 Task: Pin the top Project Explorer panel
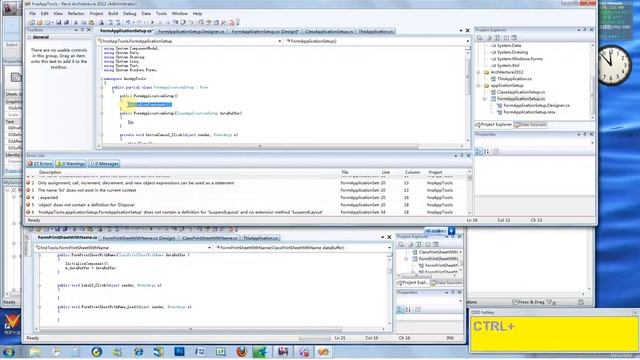[x=585, y=30]
